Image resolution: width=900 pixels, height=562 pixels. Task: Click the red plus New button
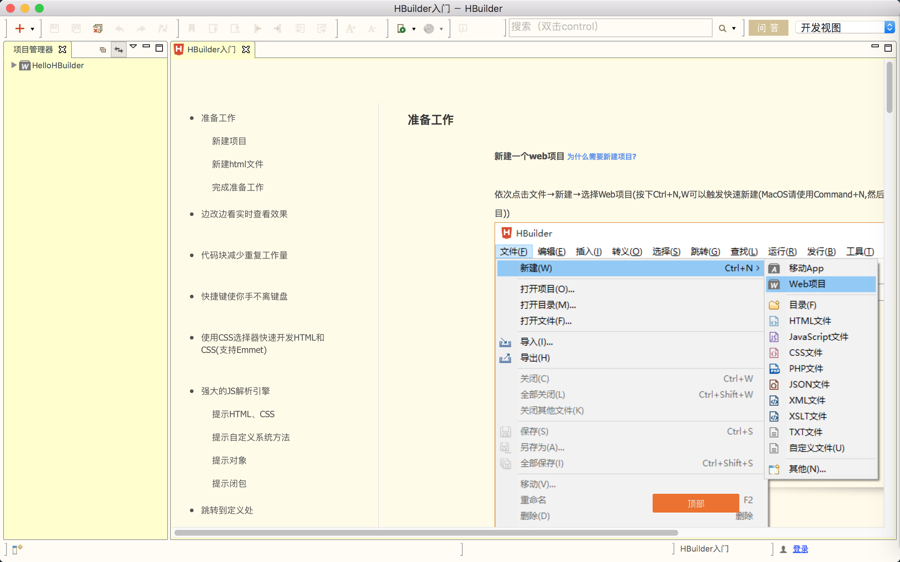coord(20,28)
